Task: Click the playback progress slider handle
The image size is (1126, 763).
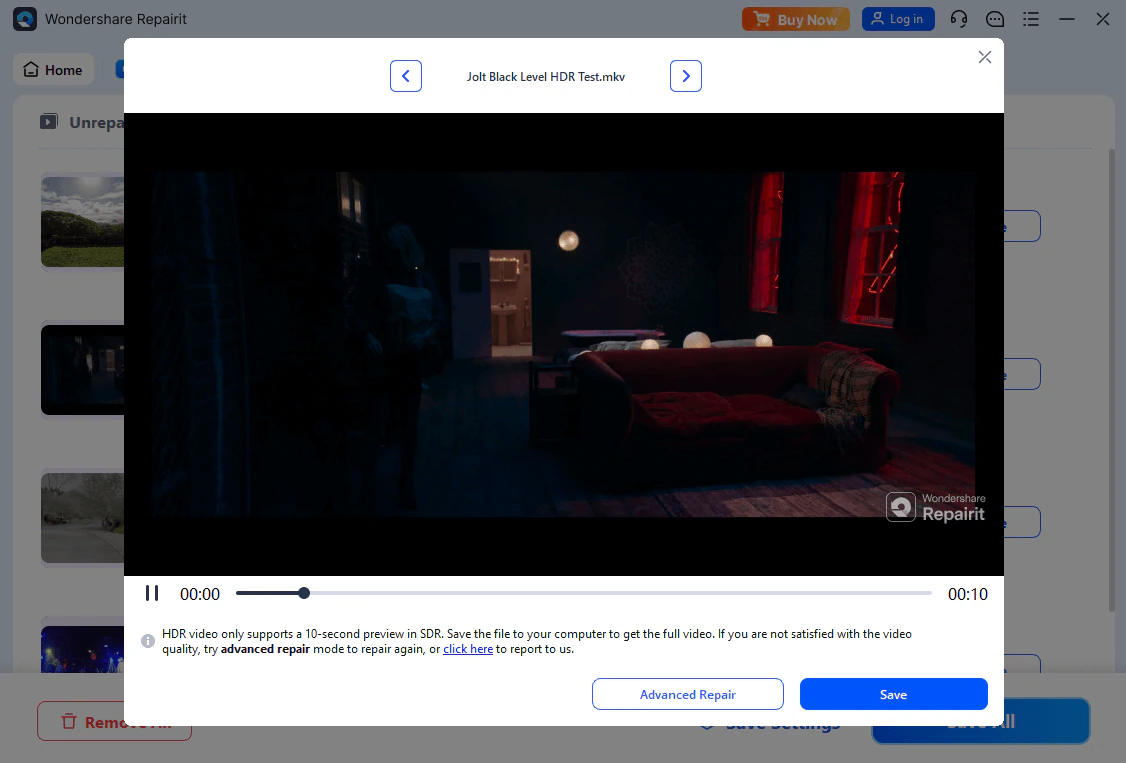Action: (x=304, y=593)
